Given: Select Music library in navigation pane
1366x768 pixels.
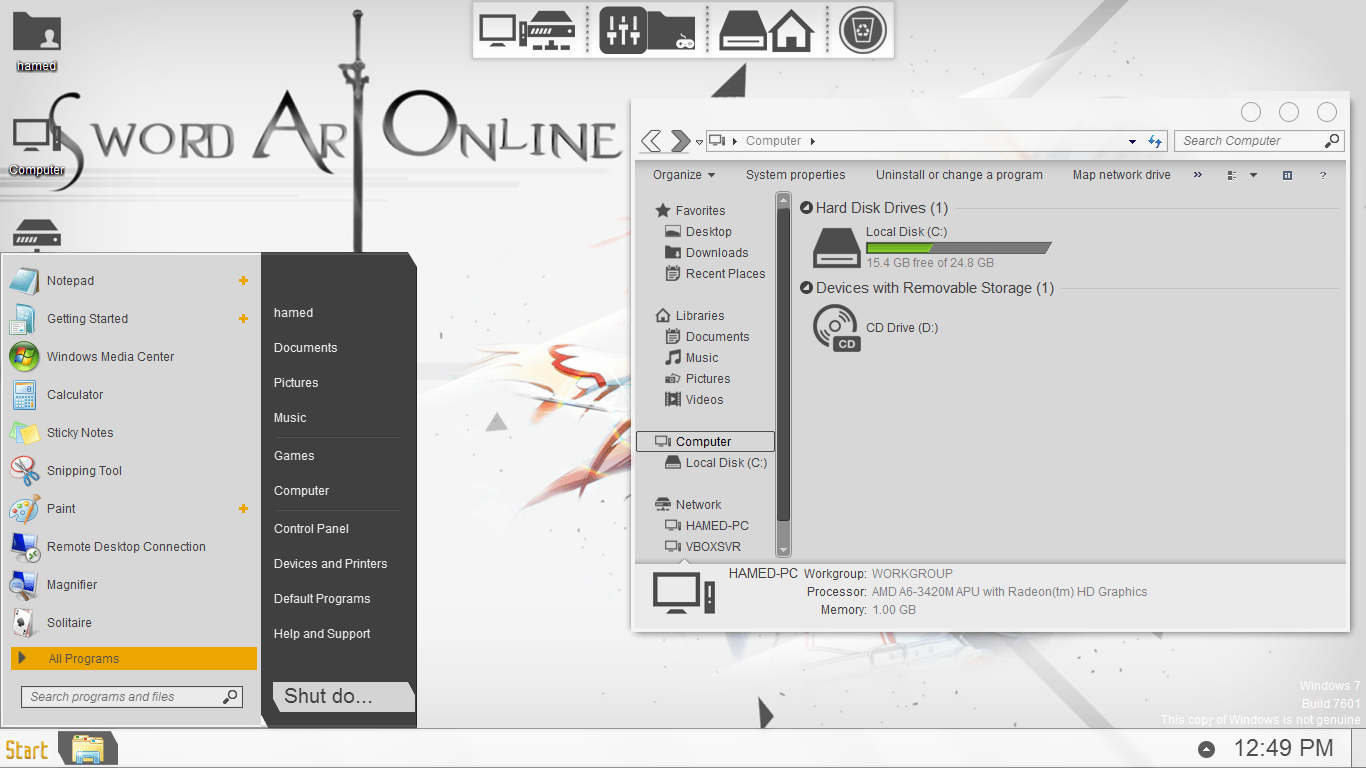Looking at the screenshot, I should 691,358.
